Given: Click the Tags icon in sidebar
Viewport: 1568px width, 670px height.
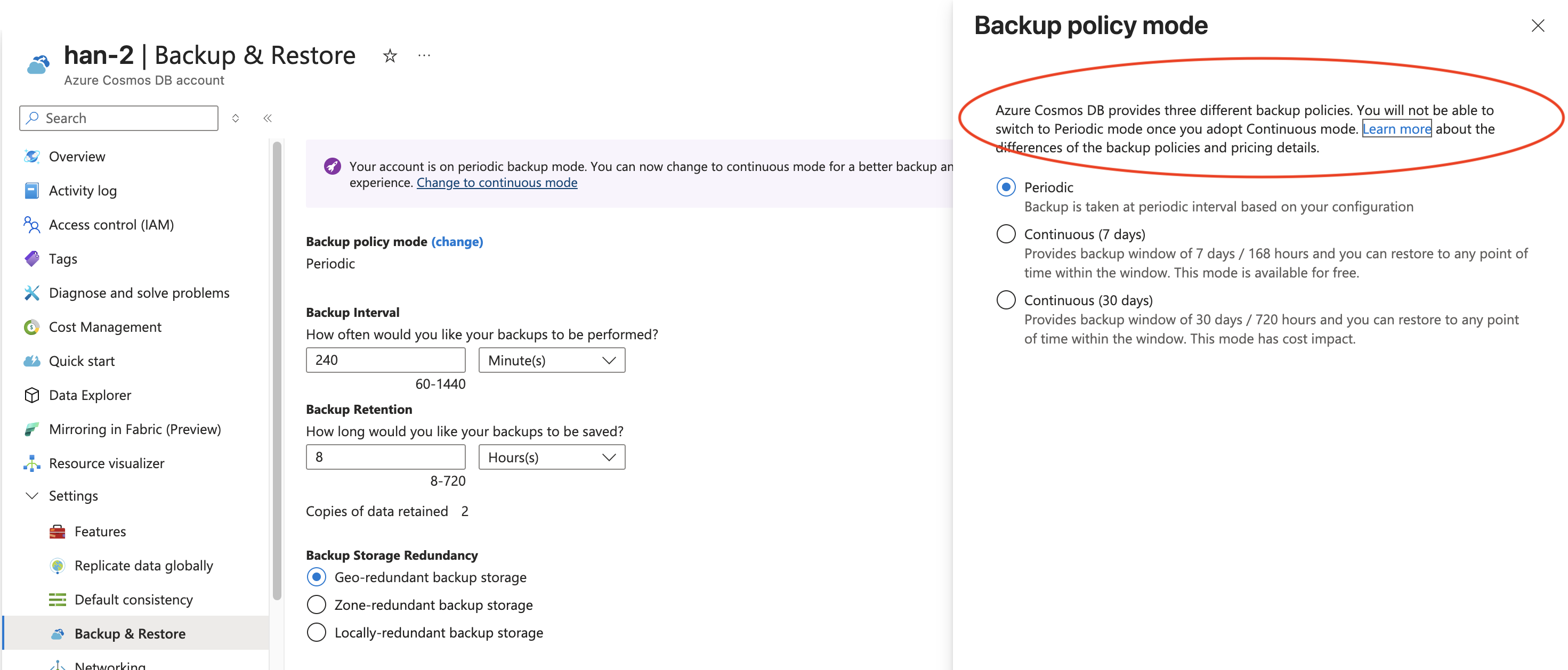Looking at the screenshot, I should click(x=33, y=258).
